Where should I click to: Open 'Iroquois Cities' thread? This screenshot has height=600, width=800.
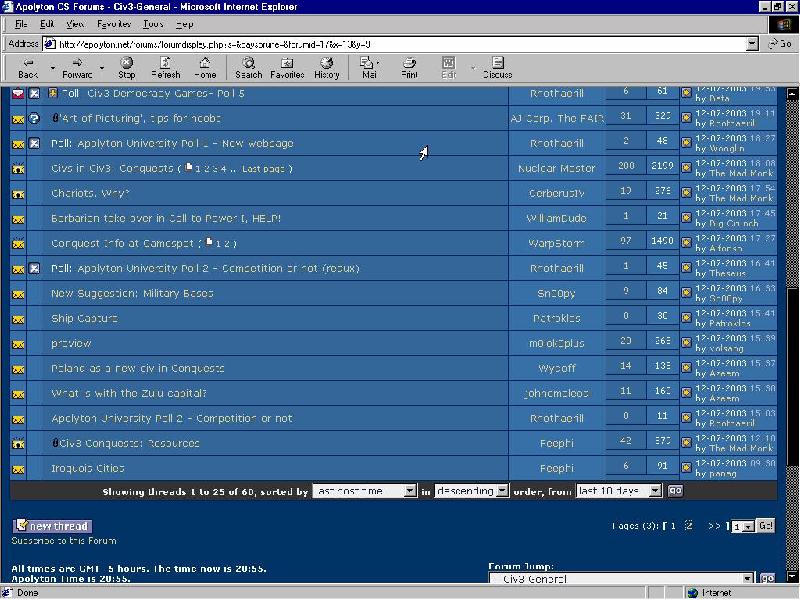[87, 468]
